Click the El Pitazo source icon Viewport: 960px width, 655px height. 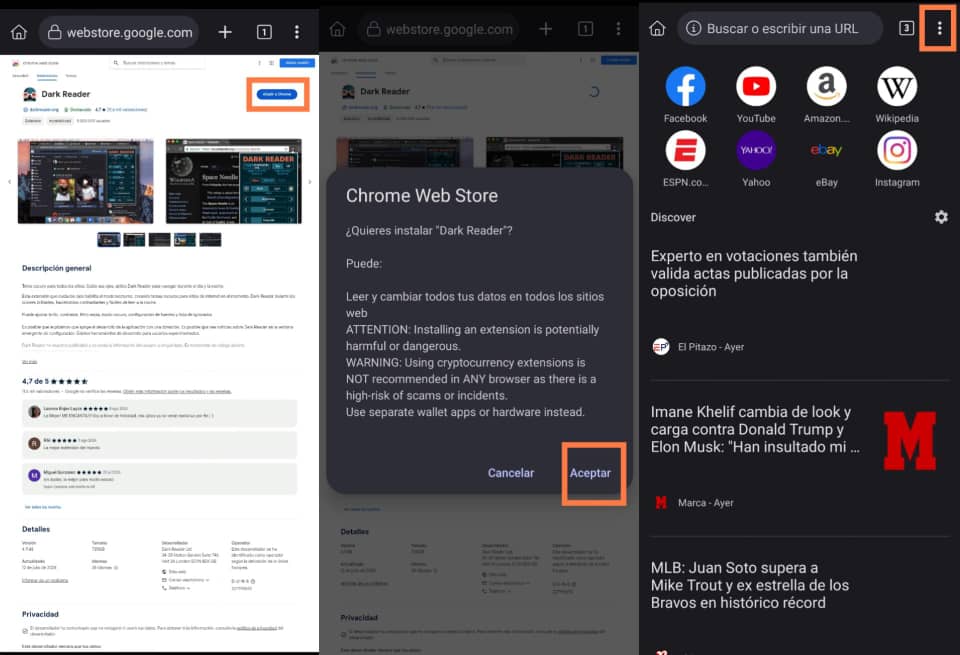661,347
